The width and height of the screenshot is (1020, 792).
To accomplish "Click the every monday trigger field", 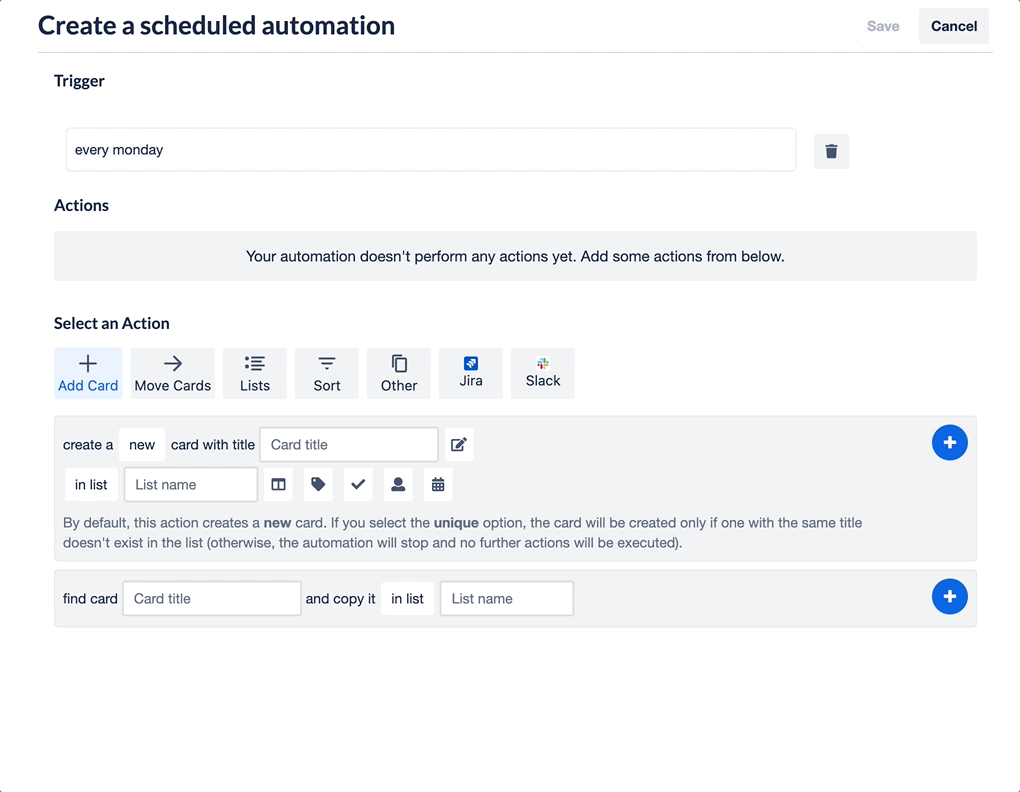I will pyautogui.click(x=430, y=150).
